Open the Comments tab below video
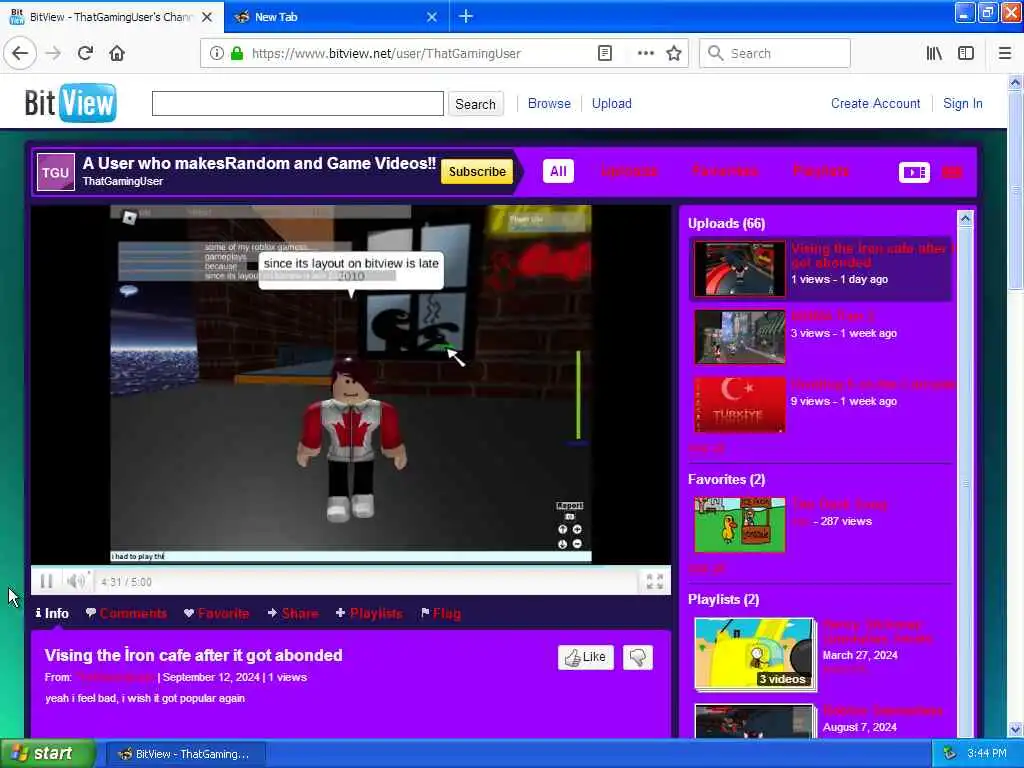Screen dimensions: 1024x768 [x=127, y=613]
